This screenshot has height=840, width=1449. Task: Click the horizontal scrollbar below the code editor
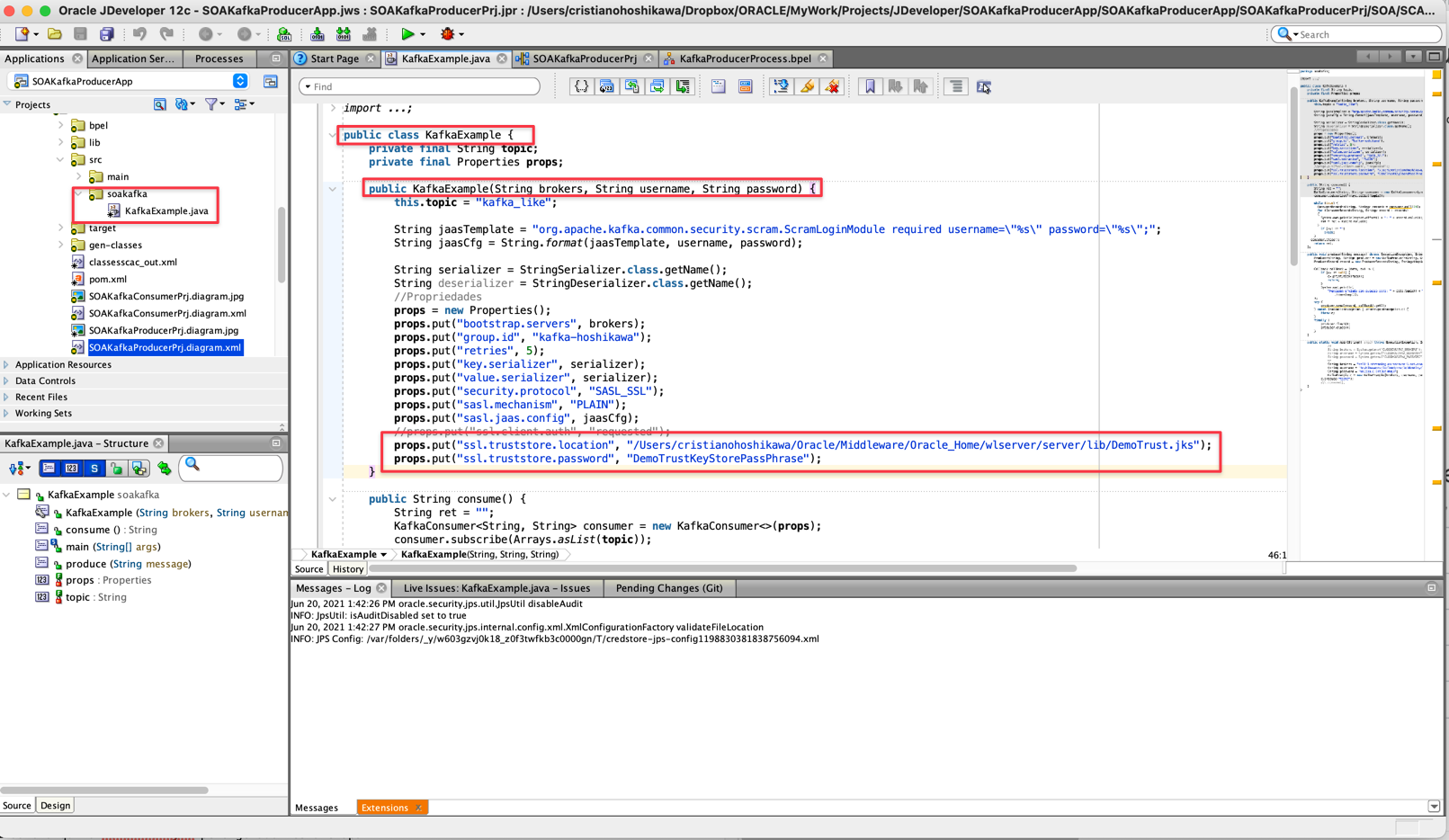click(x=722, y=568)
